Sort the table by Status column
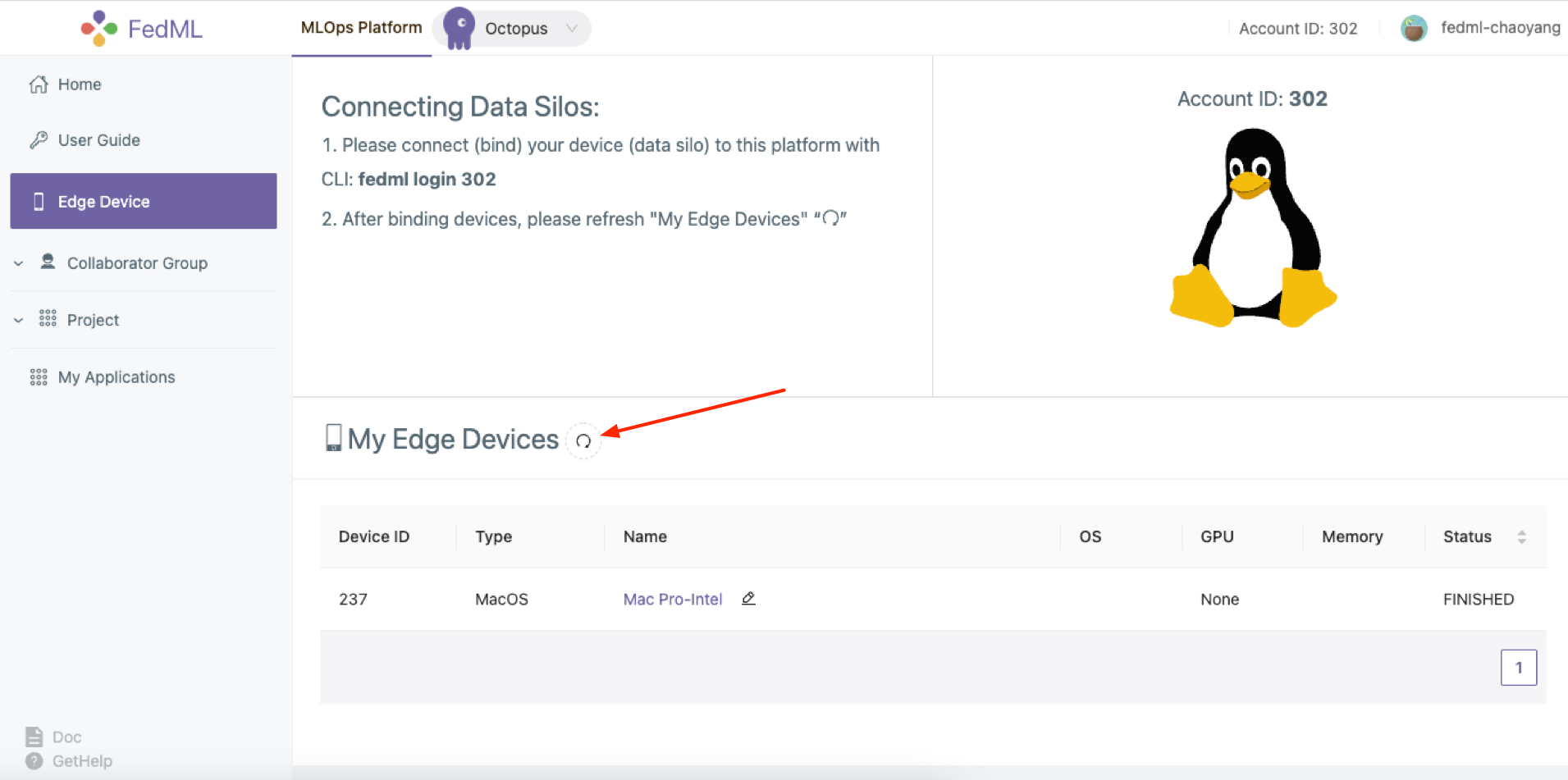The width and height of the screenshot is (1568, 780). [1521, 537]
